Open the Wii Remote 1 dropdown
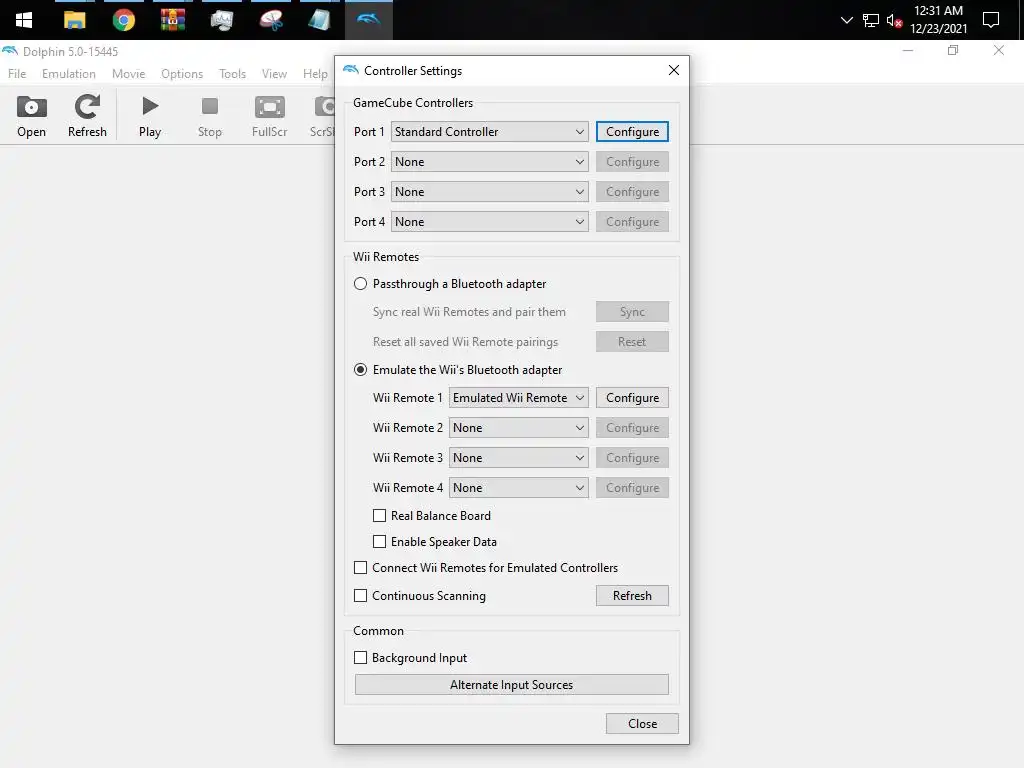The height and width of the screenshot is (768, 1024). [x=519, y=398]
